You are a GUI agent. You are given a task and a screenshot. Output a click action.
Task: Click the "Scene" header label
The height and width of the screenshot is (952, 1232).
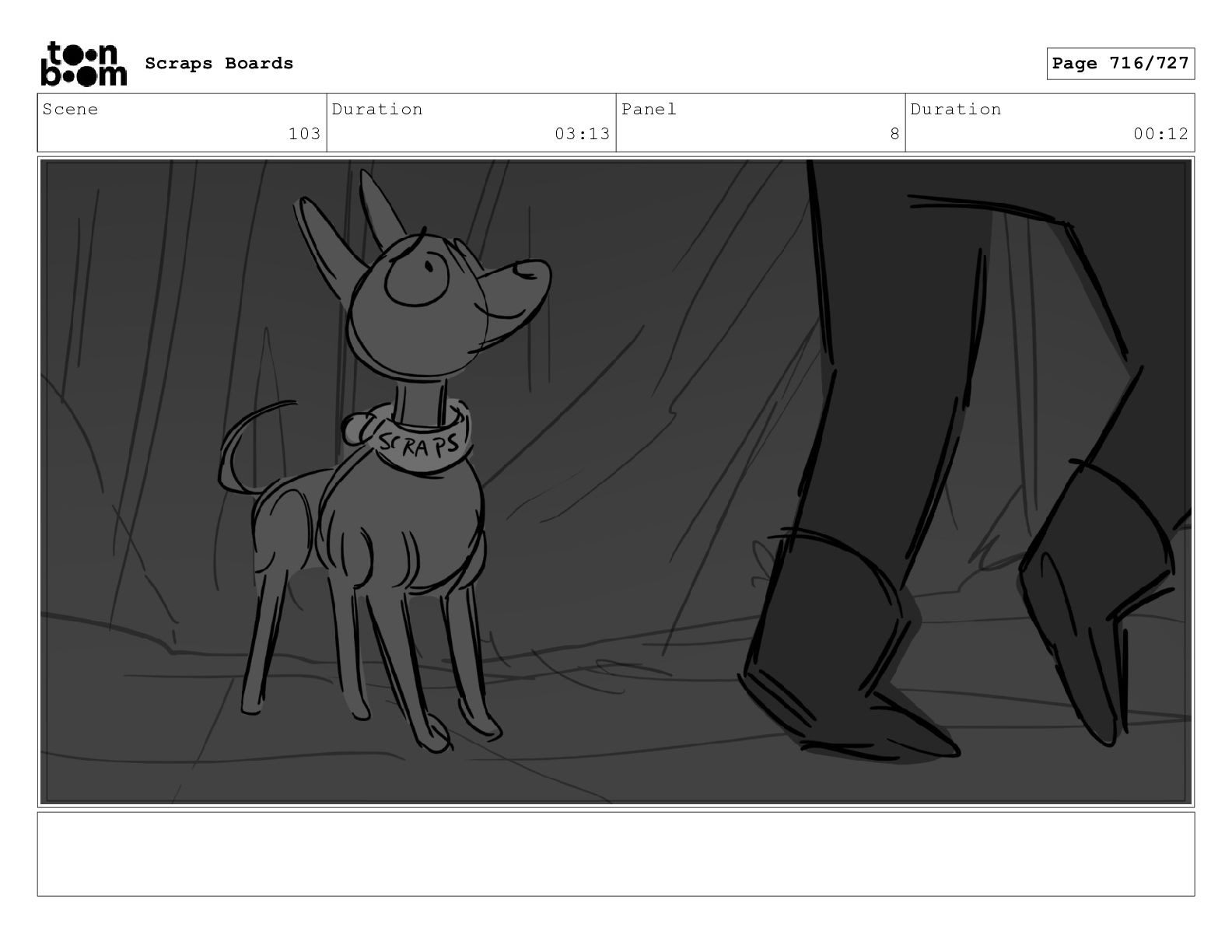tap(71, 110)
